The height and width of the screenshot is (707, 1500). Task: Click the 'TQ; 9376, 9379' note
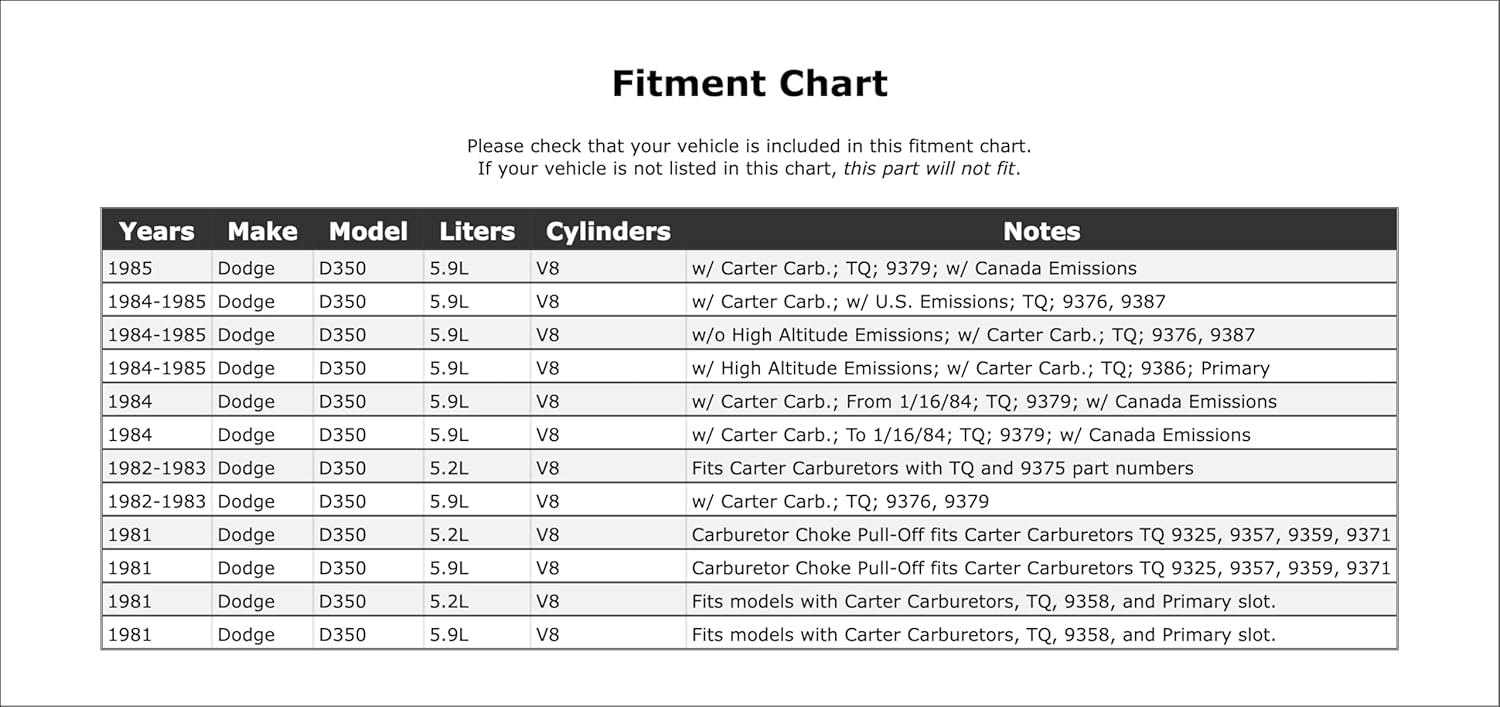840,501
